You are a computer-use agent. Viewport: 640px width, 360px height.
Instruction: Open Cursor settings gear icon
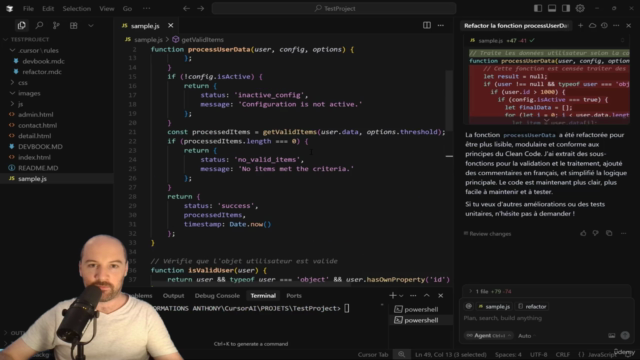coord(580,8)
